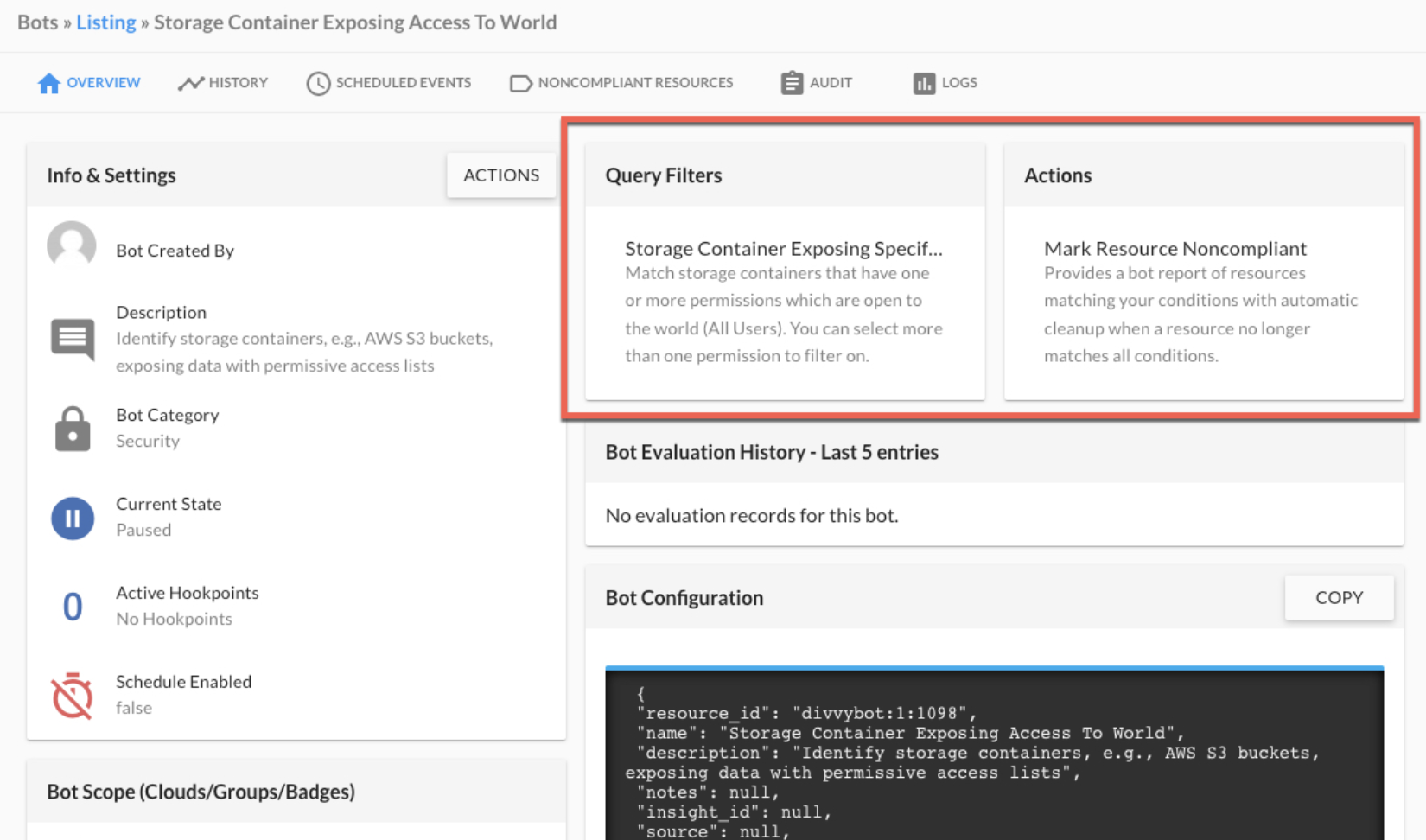
Task: Click the Query Filters card heading
Action: coord(664,175)
